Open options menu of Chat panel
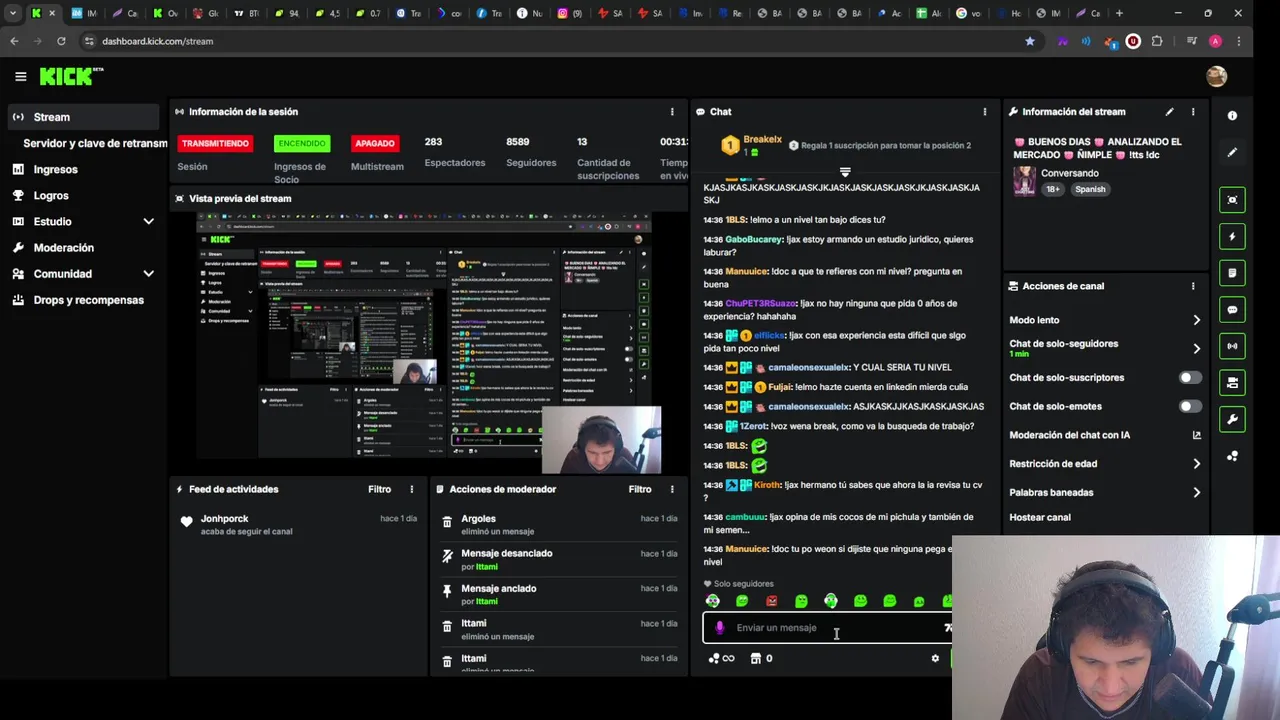The width and height of the screenshot is (1280, 720). click(x=984, y=112)
